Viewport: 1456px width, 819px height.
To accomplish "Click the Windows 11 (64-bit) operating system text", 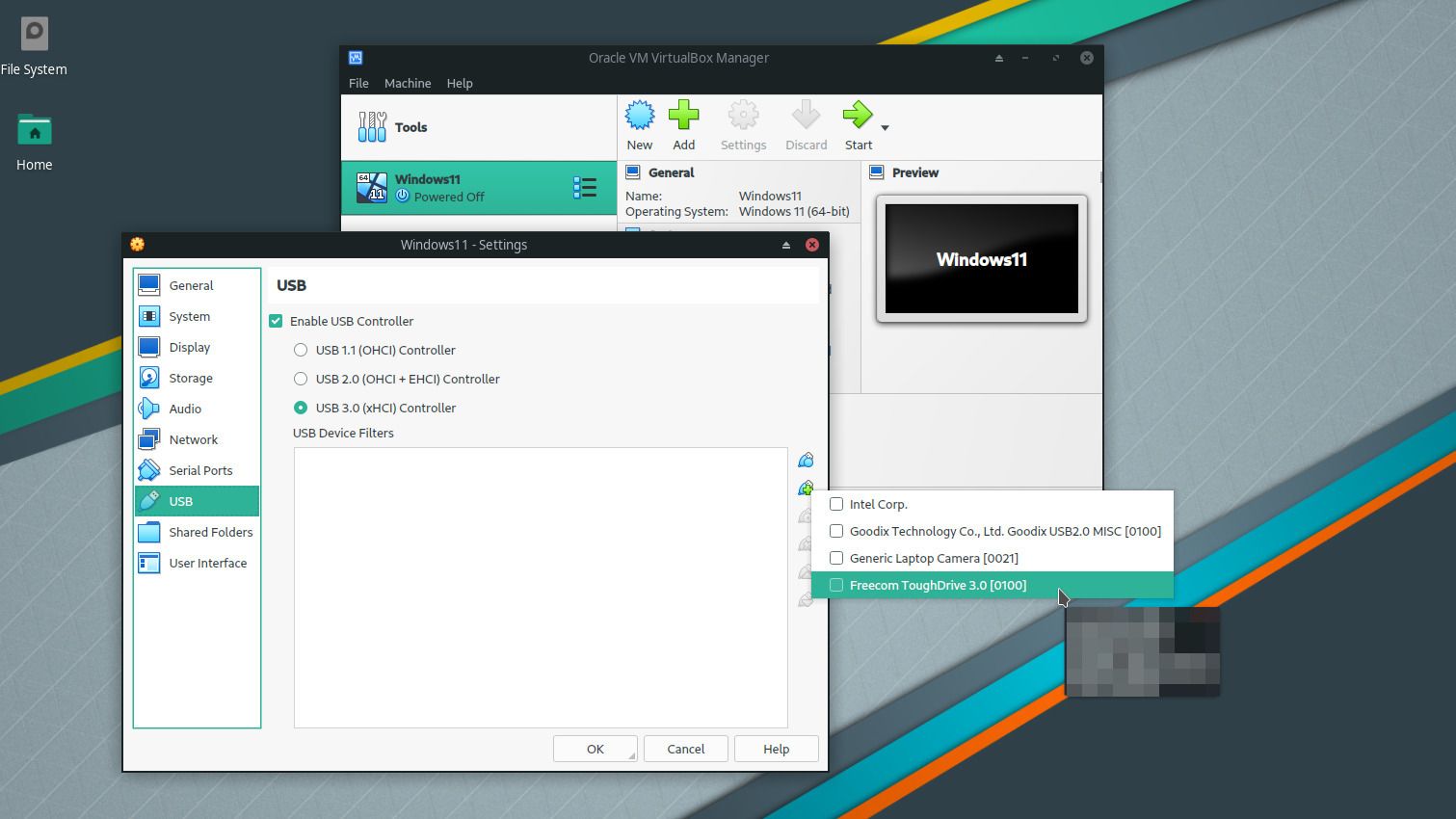I will point(794,211).
